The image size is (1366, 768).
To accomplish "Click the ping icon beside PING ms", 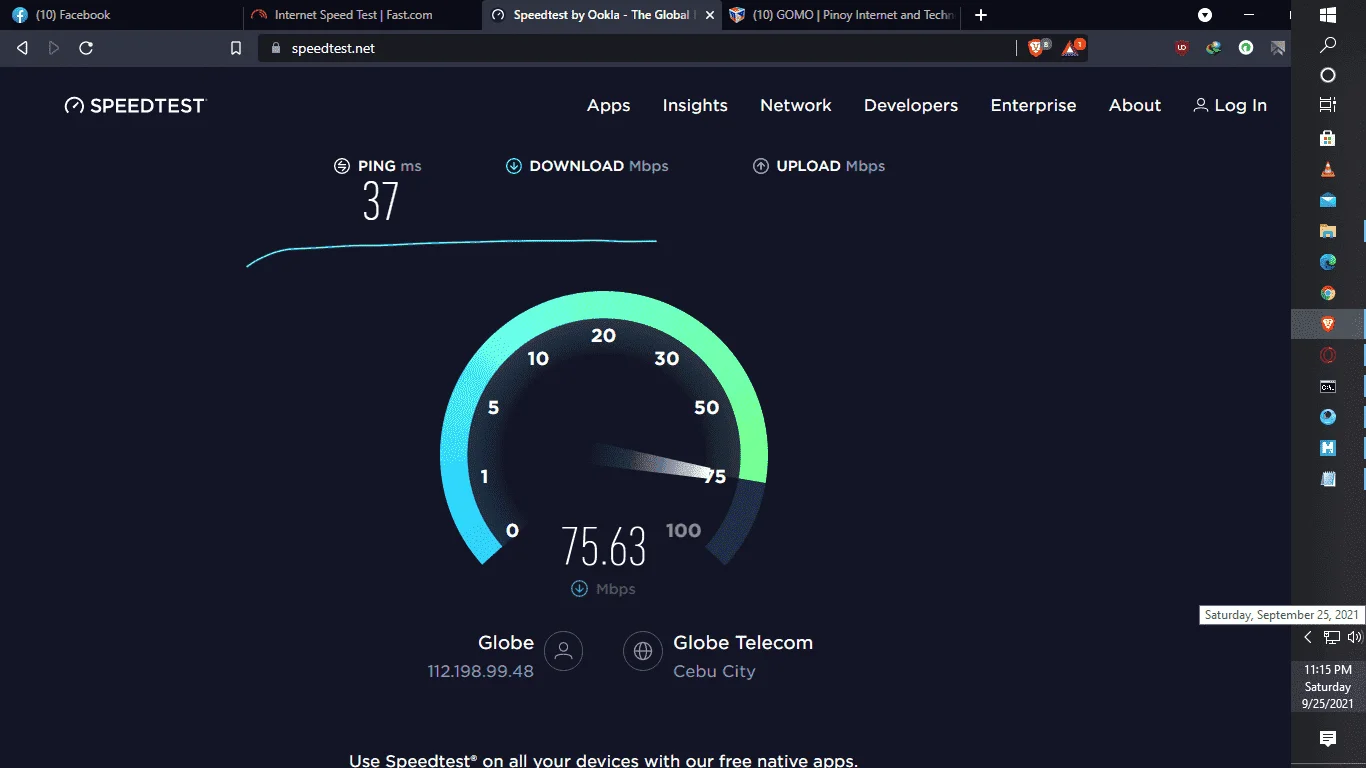I will point(342,166).
